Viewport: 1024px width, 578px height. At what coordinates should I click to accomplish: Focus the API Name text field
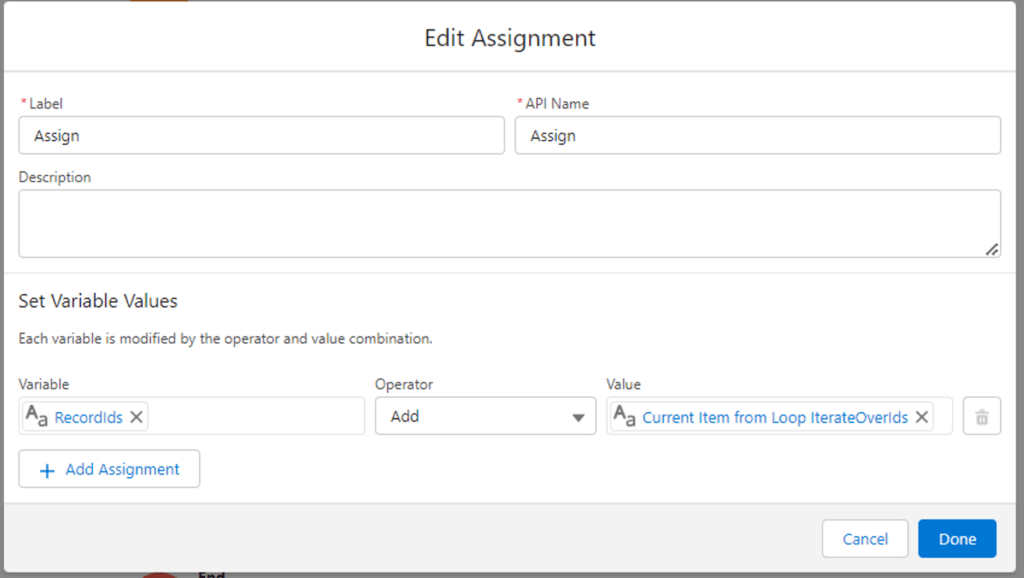(x=758, y=135)
